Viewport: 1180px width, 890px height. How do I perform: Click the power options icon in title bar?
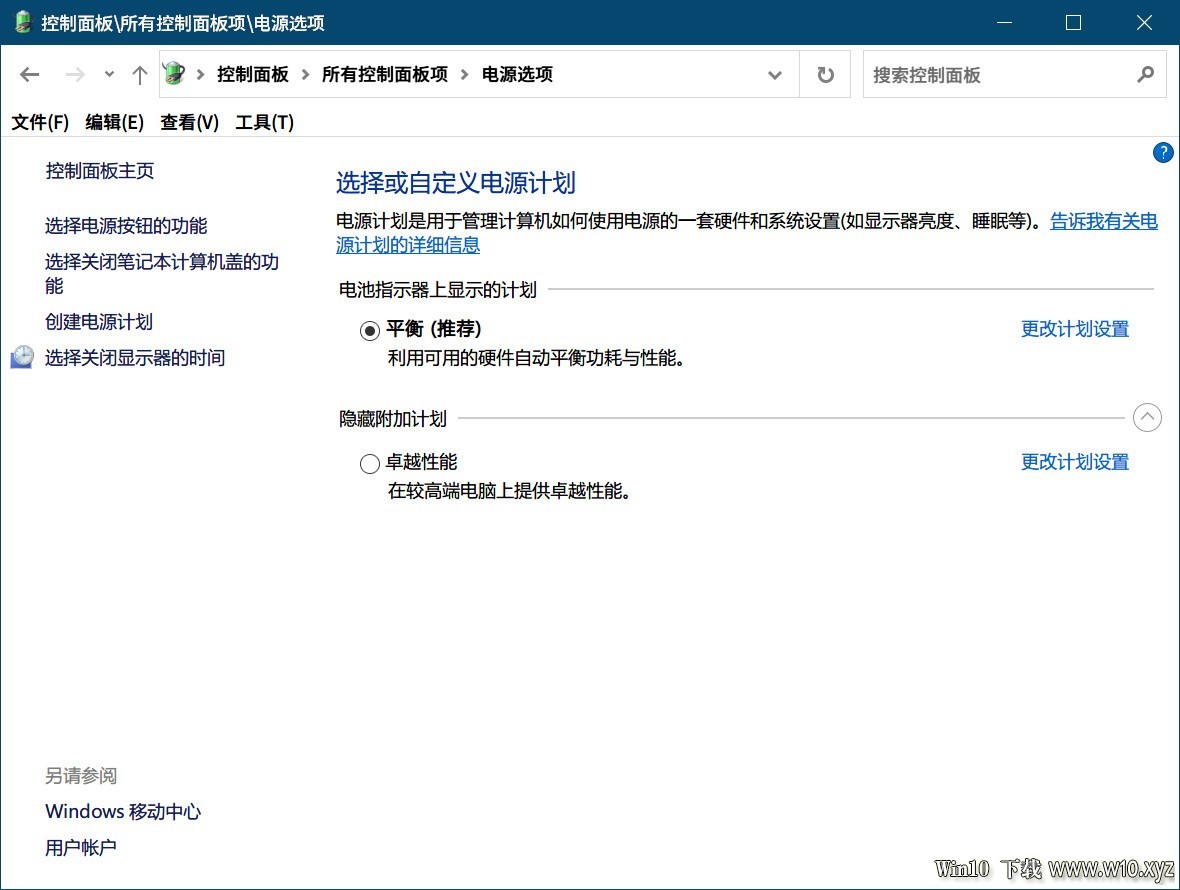(x=22, y=22)
